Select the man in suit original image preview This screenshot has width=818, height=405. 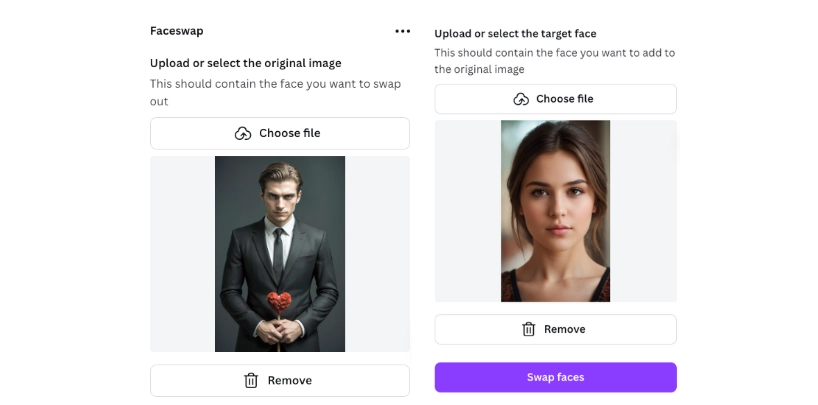click(280, 254)
